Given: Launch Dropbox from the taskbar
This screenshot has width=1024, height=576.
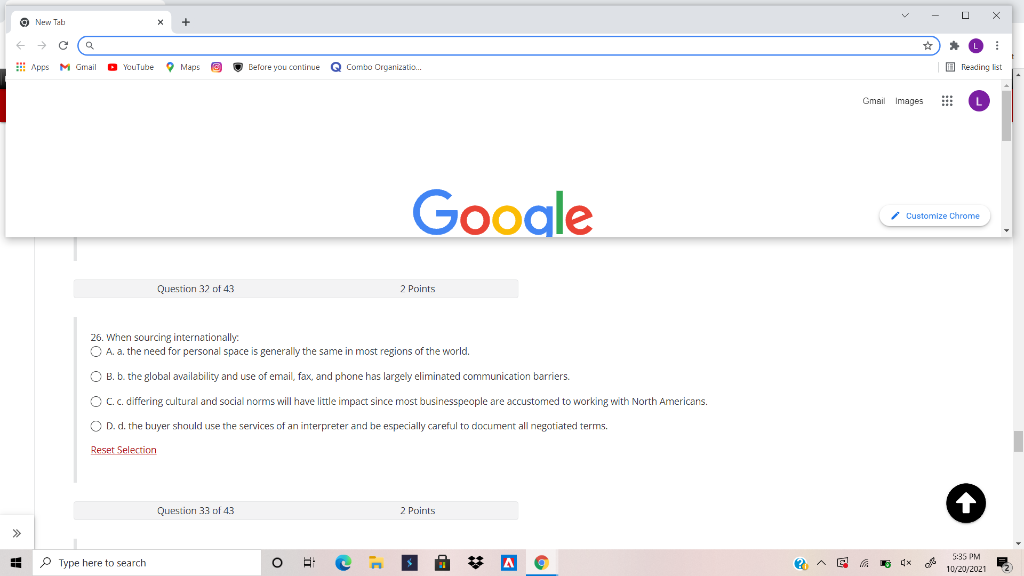Looking at the screenshot, I should 475,562.
